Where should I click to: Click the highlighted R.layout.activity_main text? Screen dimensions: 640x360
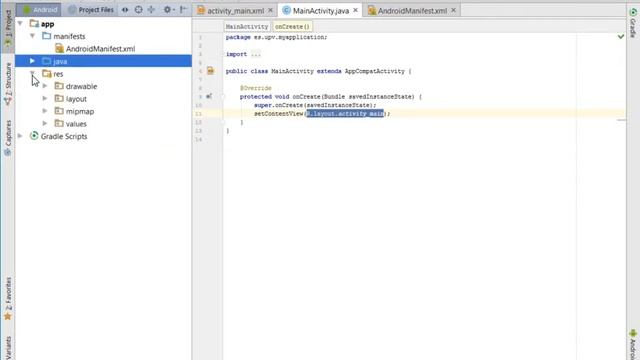click(x=345, y=113)
